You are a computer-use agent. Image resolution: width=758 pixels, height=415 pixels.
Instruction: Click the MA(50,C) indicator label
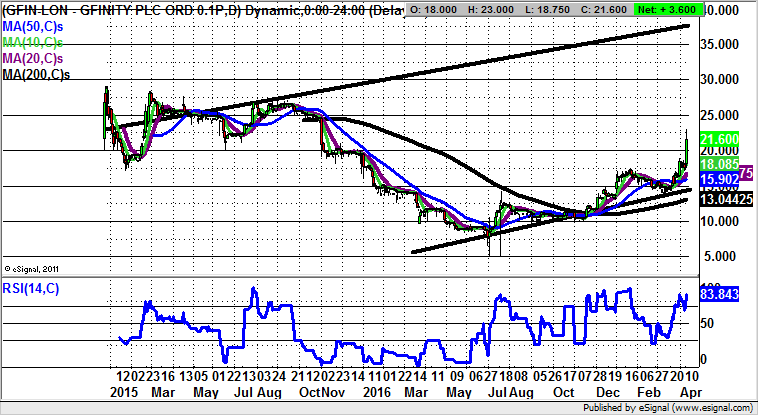tap(31, 25)
